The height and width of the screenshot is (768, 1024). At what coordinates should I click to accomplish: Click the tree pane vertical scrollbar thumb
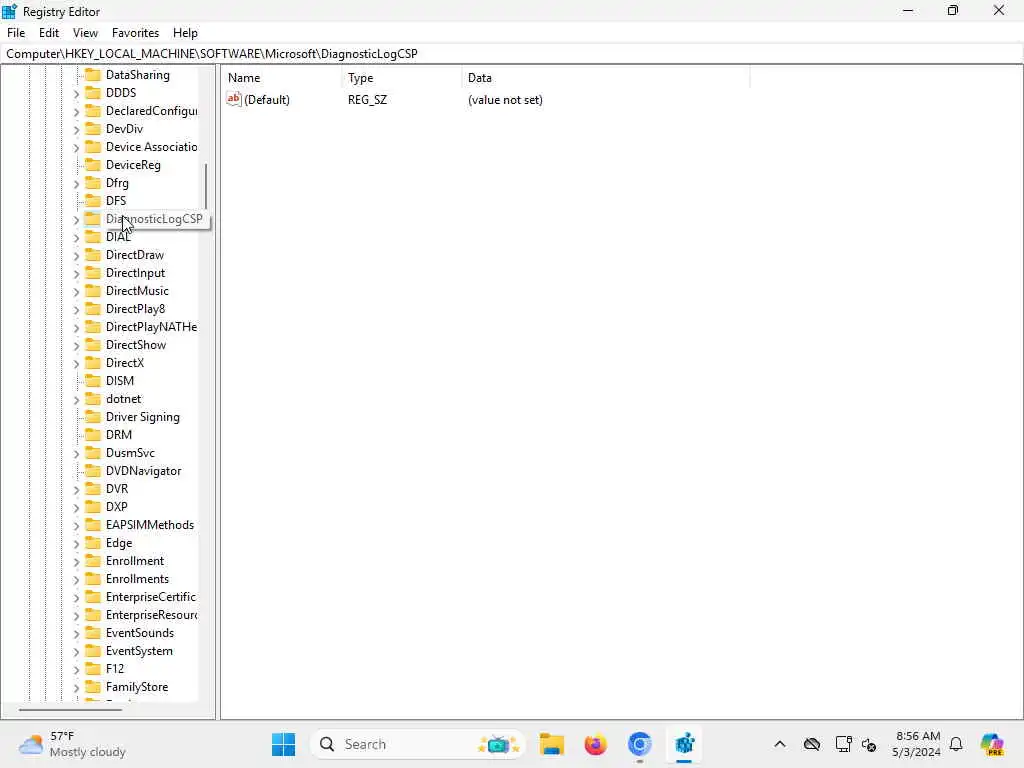pyautogui.click(x=206, y=186)
